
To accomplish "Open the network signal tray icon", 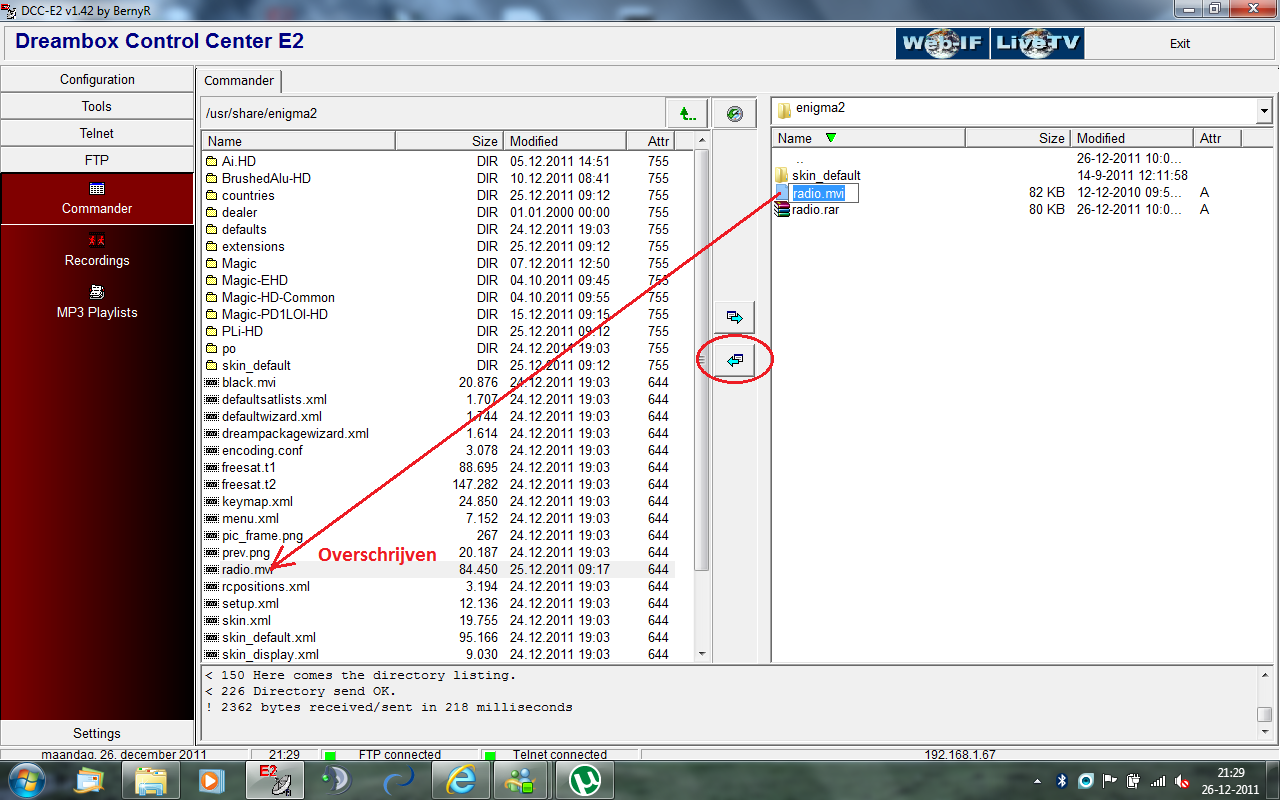I will pyautogui.click(x=1158, y=780).
